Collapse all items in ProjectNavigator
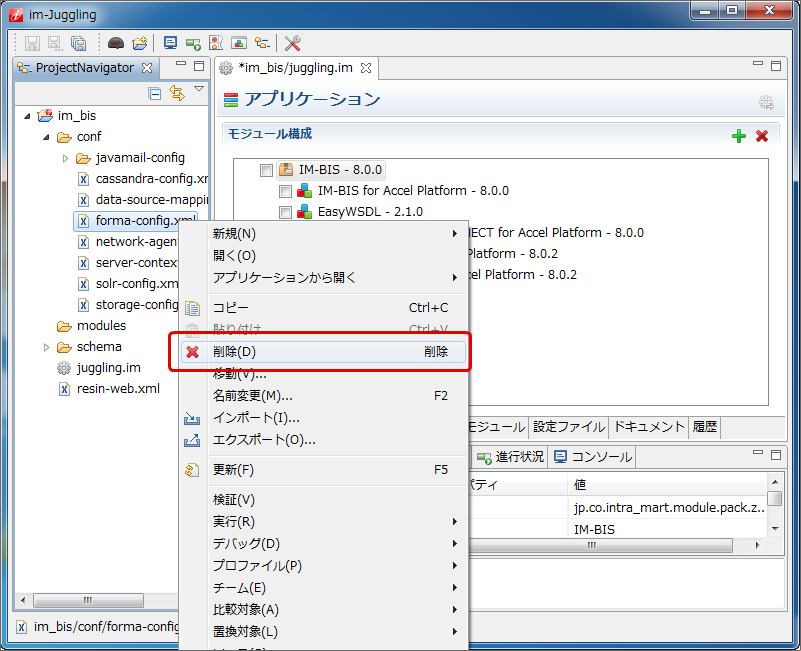This screenshot has width=801, height=651. pos(154,94)
